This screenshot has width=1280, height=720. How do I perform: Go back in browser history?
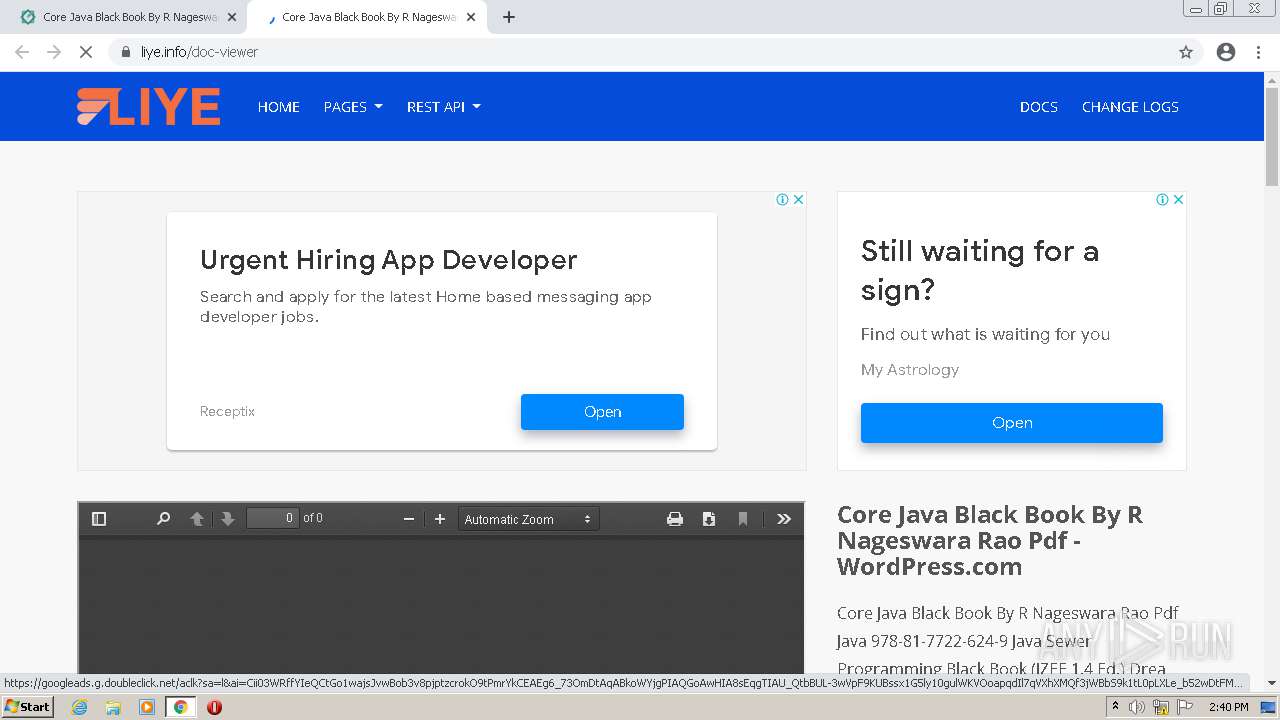click(x=22, y=52)
